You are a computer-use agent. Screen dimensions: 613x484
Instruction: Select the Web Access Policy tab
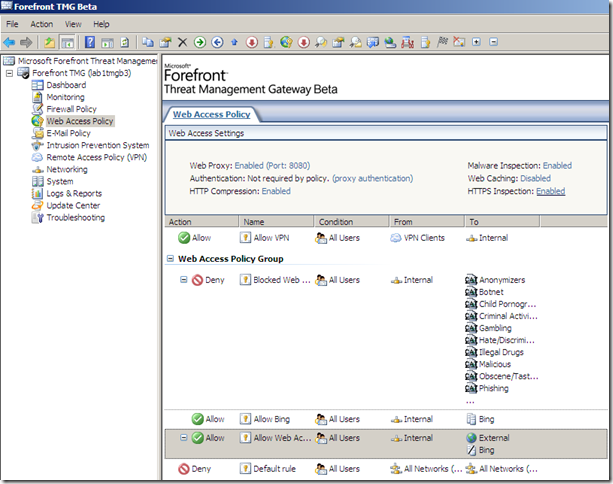[x=212, y=115]
